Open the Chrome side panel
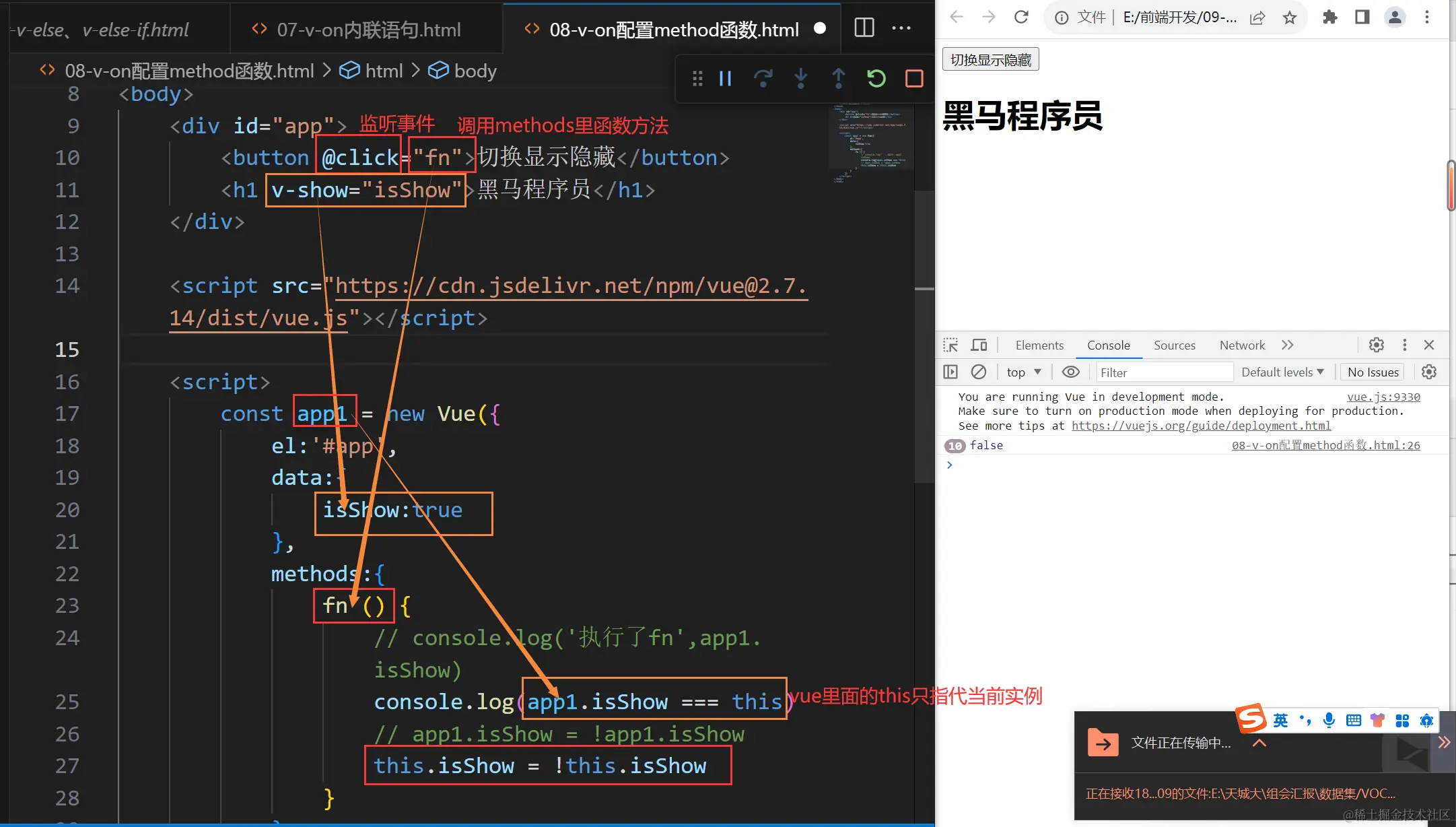The height and width of the screenshot is (827, 1456). pyautogui.click(x=1362, y=17)
